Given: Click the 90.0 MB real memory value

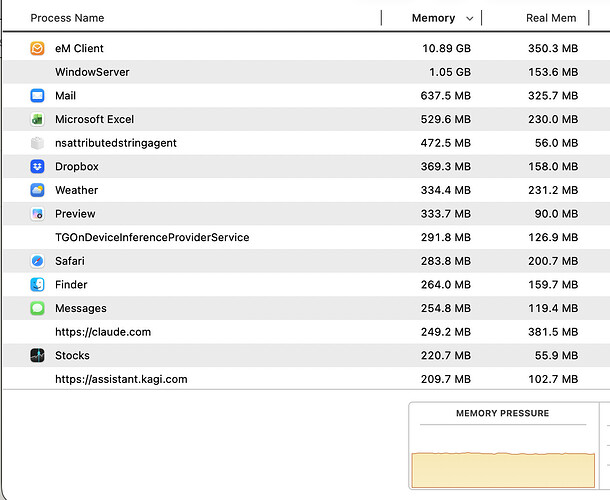Looking at the screenshot, I should coord(556,214).
